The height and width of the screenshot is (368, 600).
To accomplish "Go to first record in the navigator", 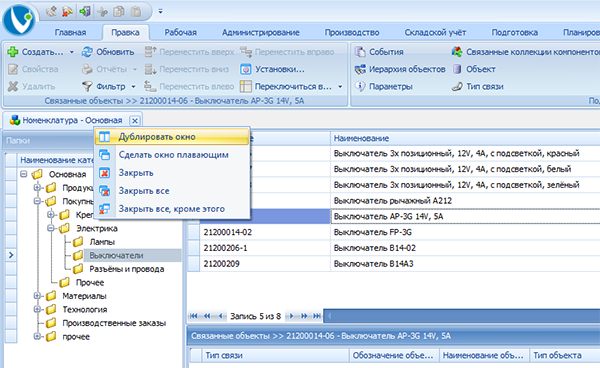I will [x=194, y=316].
